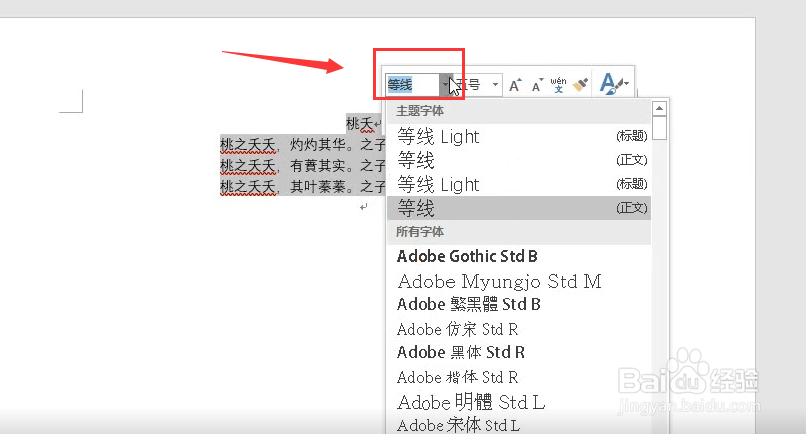Open the Styles icon with large A

tap(614, 83)
